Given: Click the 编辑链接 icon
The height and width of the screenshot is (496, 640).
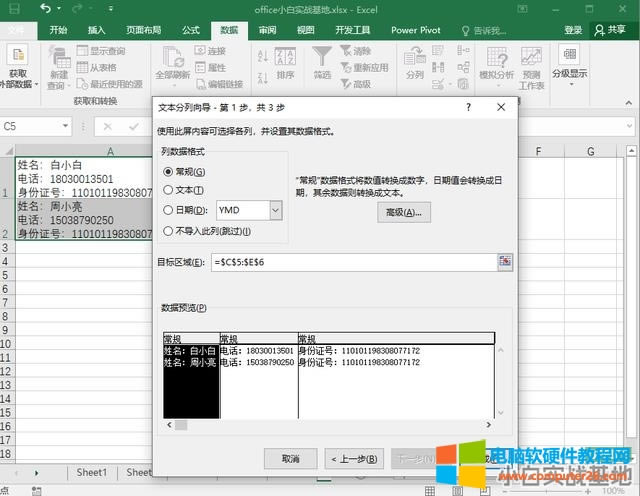Looking at the screenshot, I should pos(200,84).
